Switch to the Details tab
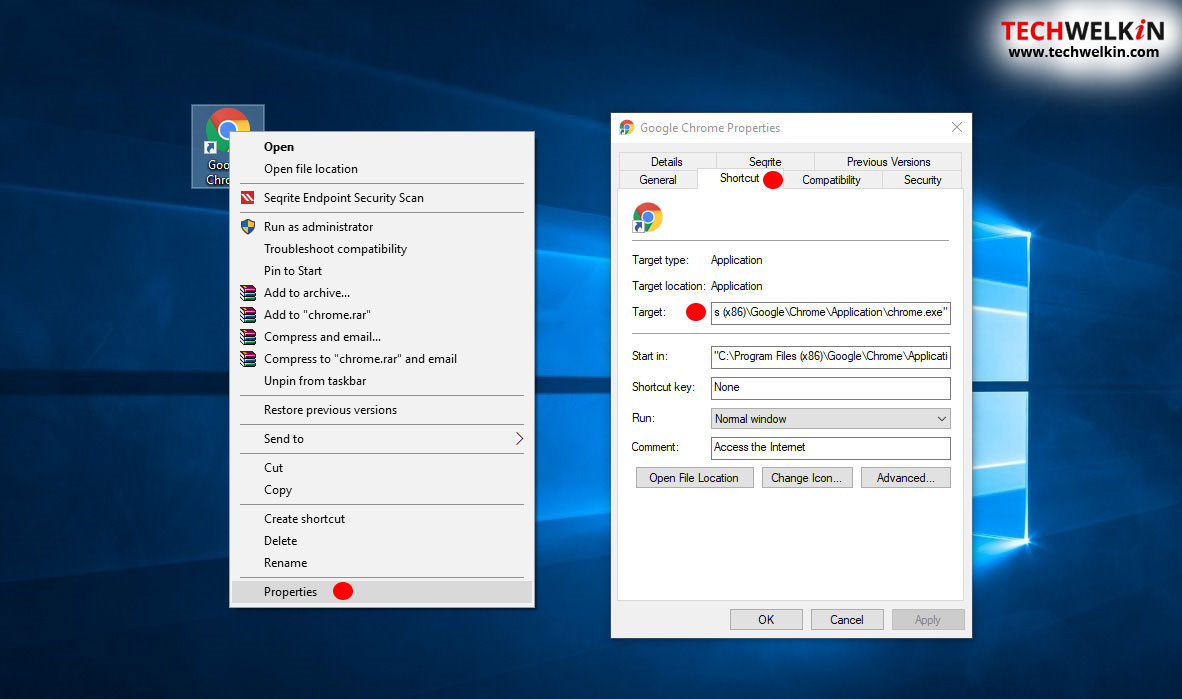This screenshot has width=1182, height=699. [x=666, y=161]
